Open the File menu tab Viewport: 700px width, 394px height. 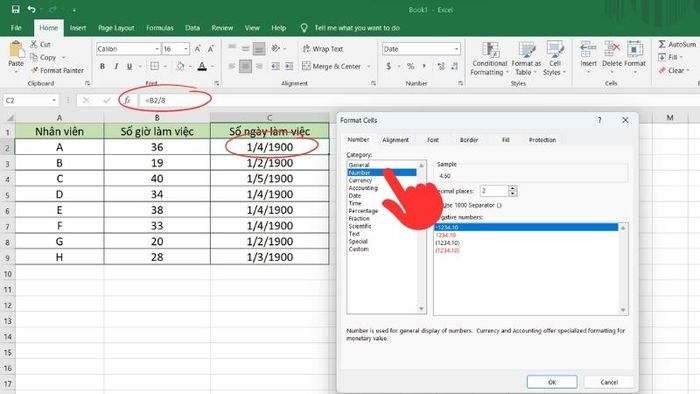click(x=16, y=28)
